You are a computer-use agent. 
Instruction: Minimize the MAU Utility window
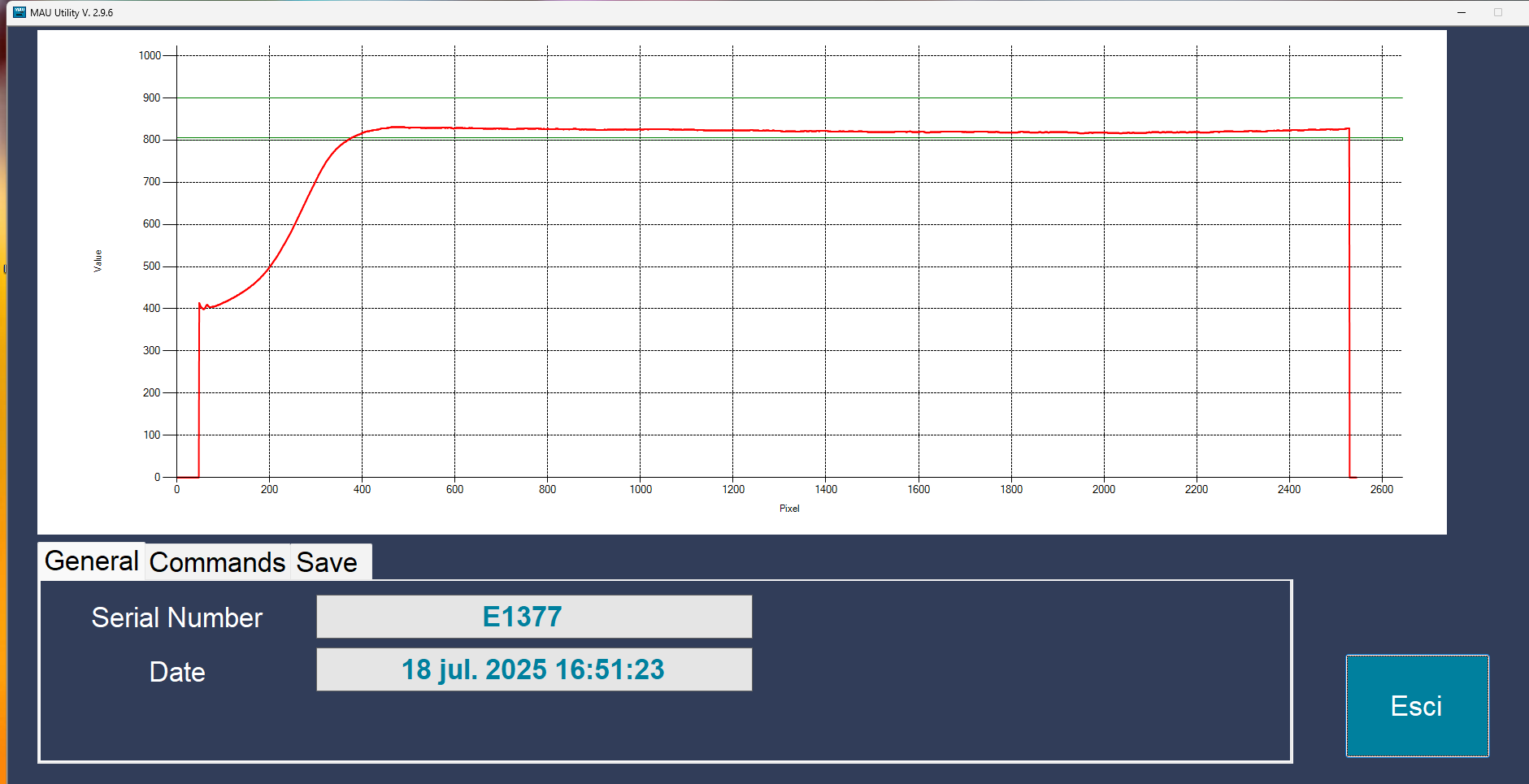(x=1462, y=12)
